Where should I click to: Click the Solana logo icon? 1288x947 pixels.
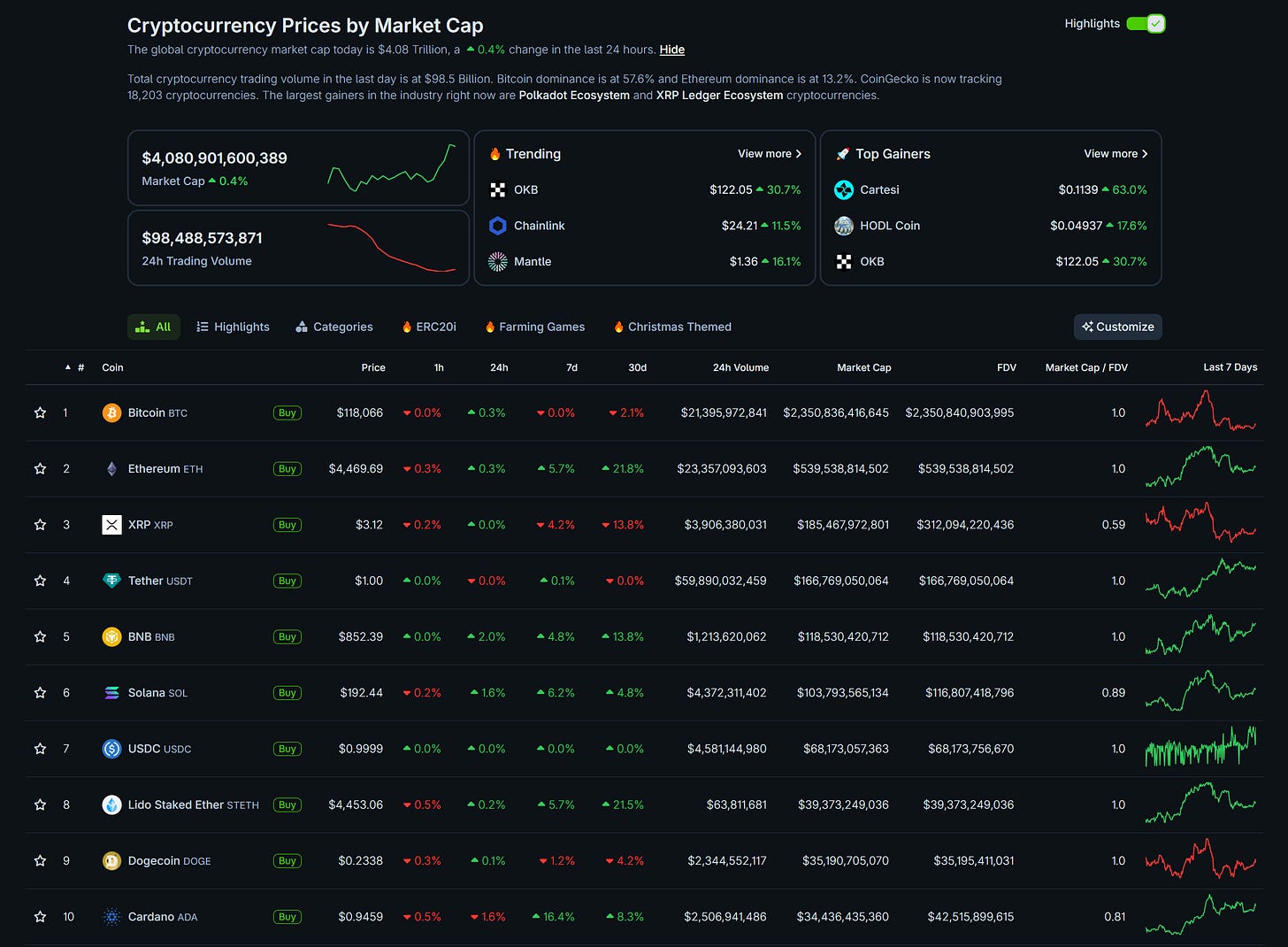click(x=111, y=693)
